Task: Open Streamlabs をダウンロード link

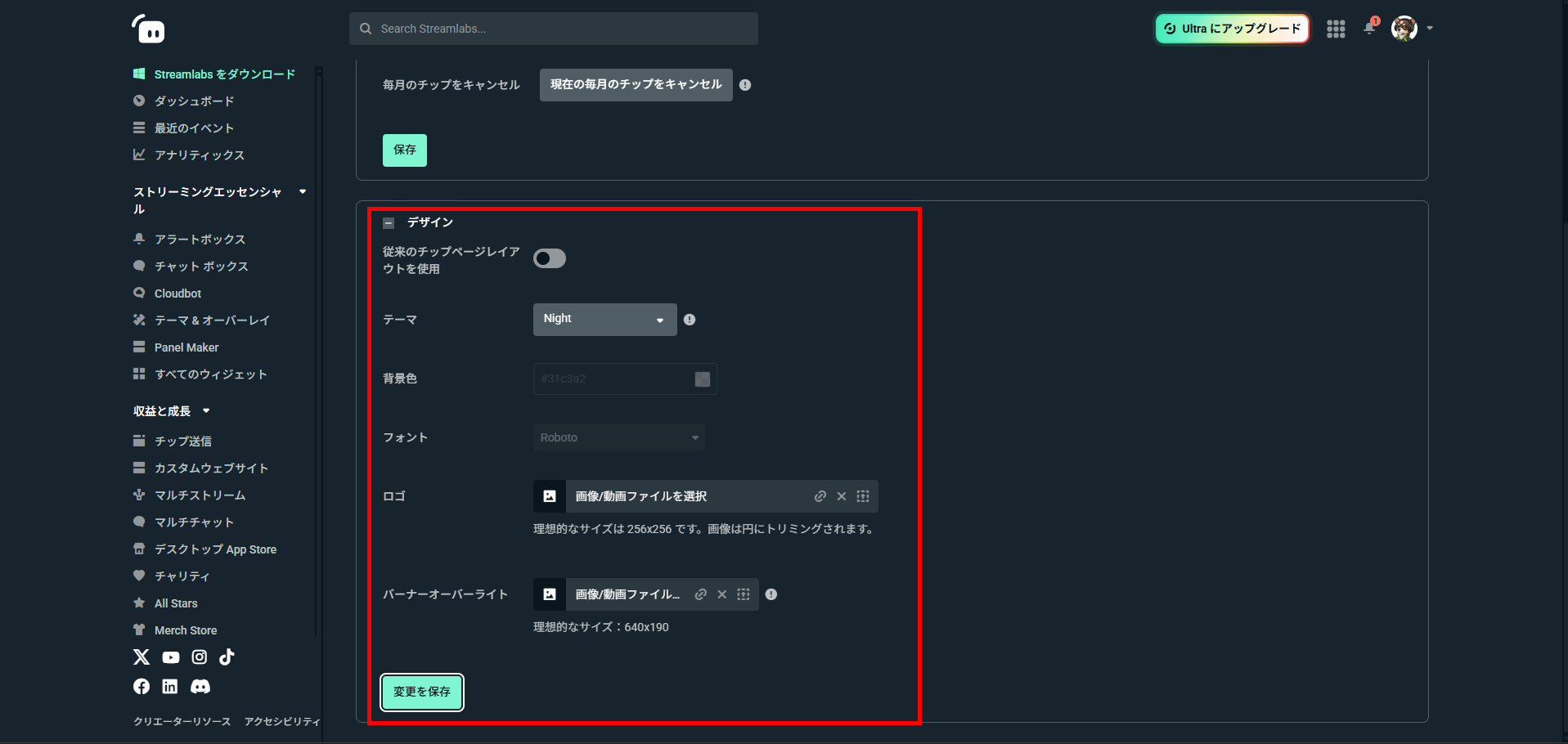Action: (224, 74)
